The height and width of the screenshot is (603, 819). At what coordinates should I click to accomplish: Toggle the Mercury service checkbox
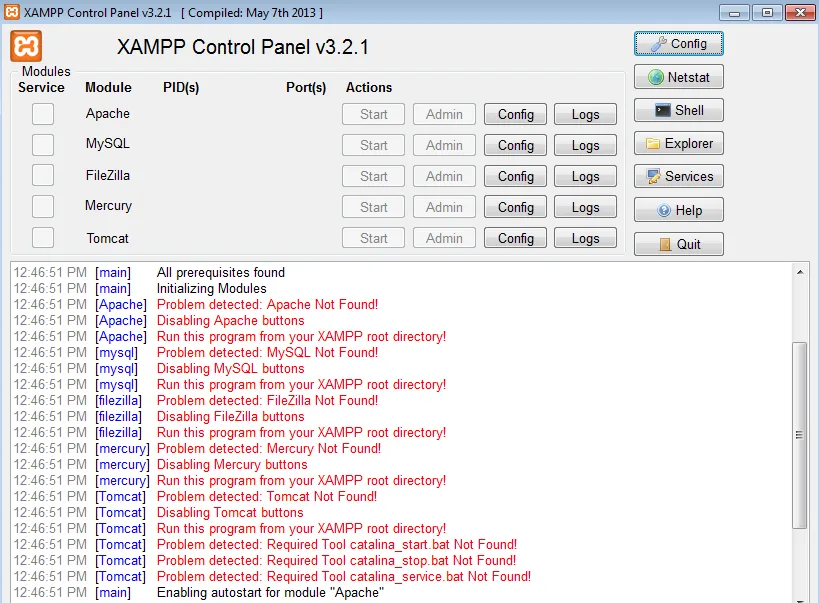click(43, 206)
